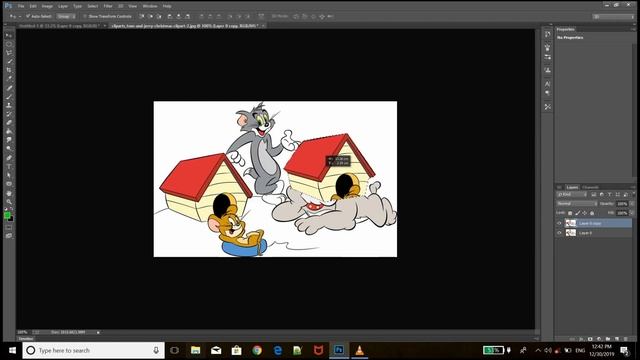The image size is (640, 360).
Task: Select the Zoom tool
Action: [9, 201]
